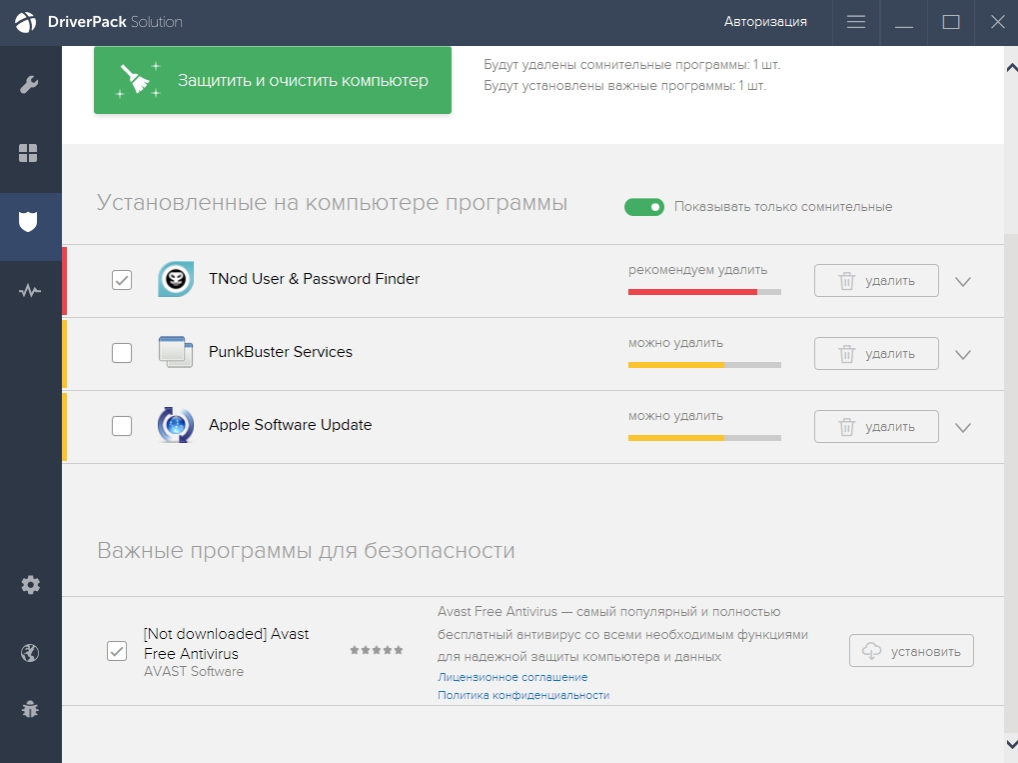This screenshot has width=1018, height=763.
Task: Expand details for TNod User & Password Finder
Action: [x=963, y=282]
